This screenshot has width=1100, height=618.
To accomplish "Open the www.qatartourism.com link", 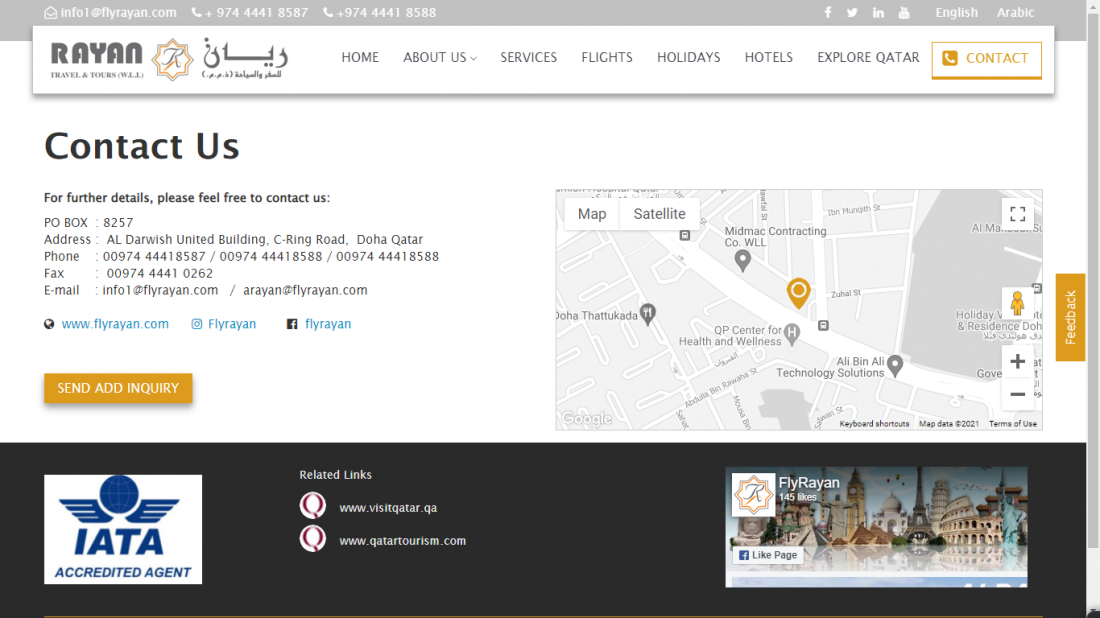I will [x=403, y=541].
